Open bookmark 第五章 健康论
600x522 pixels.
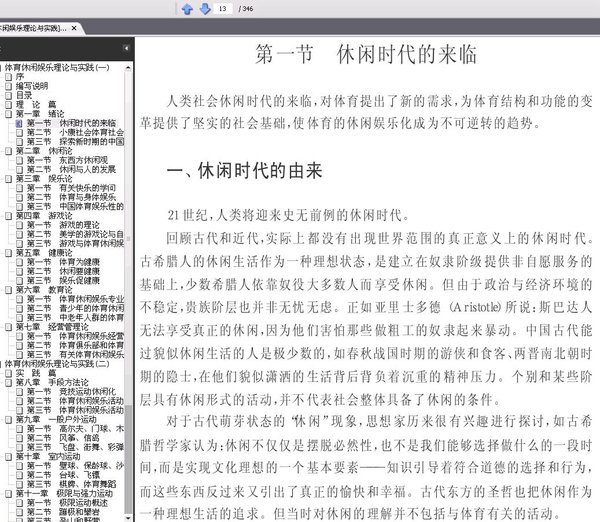44,253
